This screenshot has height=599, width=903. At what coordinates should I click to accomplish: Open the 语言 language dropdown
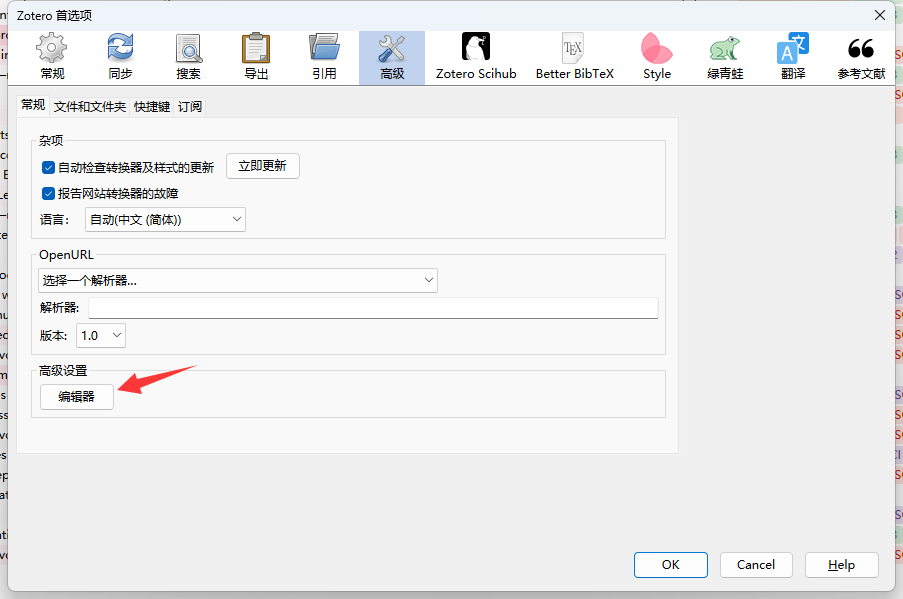tap(165, 219)
